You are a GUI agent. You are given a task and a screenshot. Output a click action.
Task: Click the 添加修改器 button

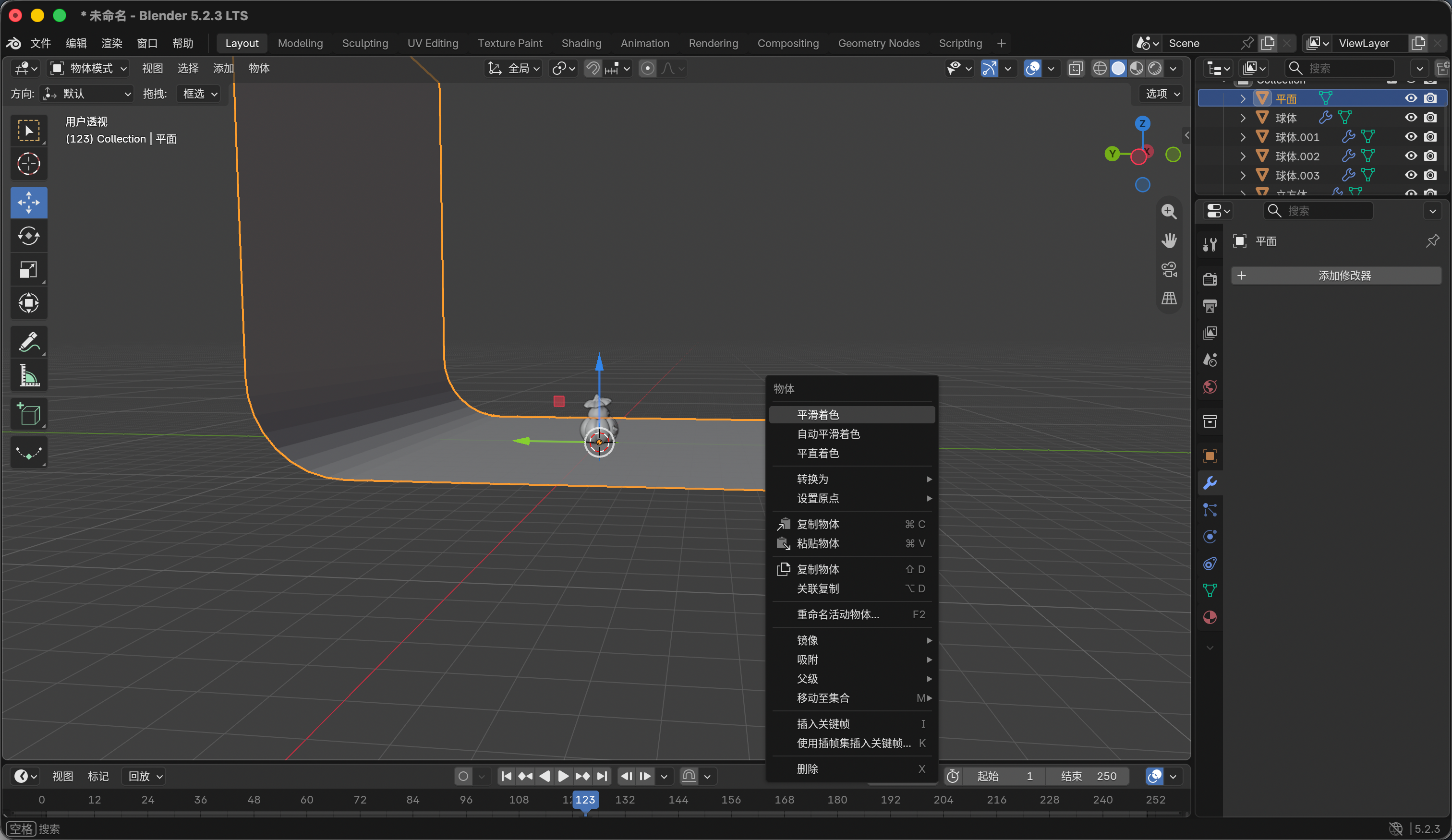click(1336, 276)
